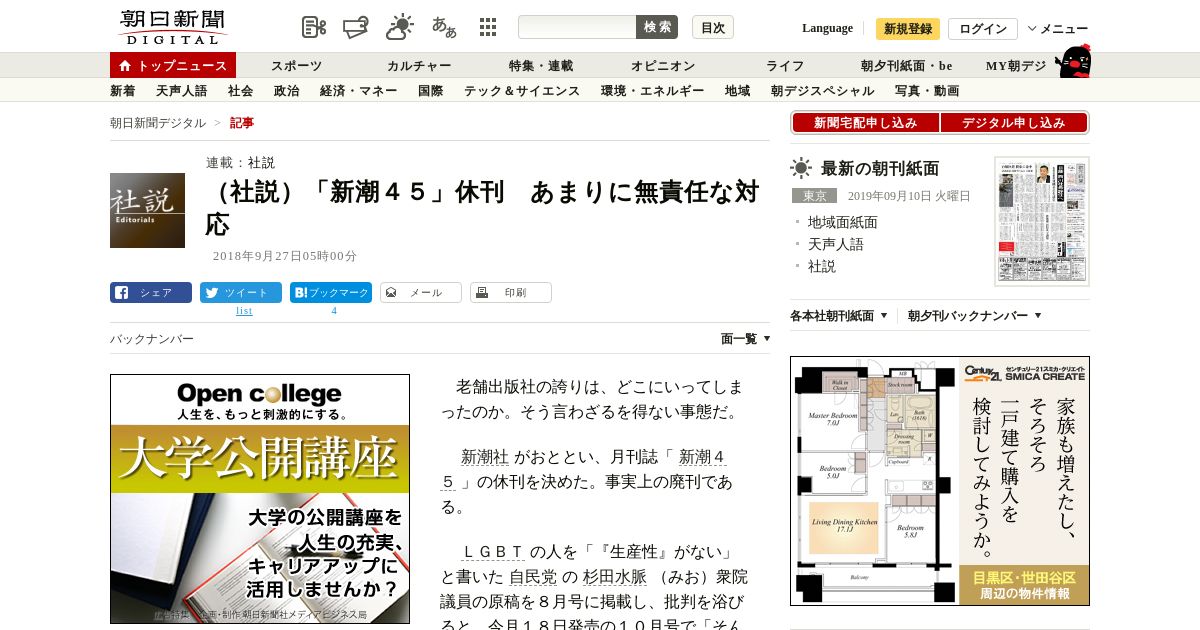
Task: Open 社説 link in the sidebar
Action: pyautogui.click(x=822, y=266)
